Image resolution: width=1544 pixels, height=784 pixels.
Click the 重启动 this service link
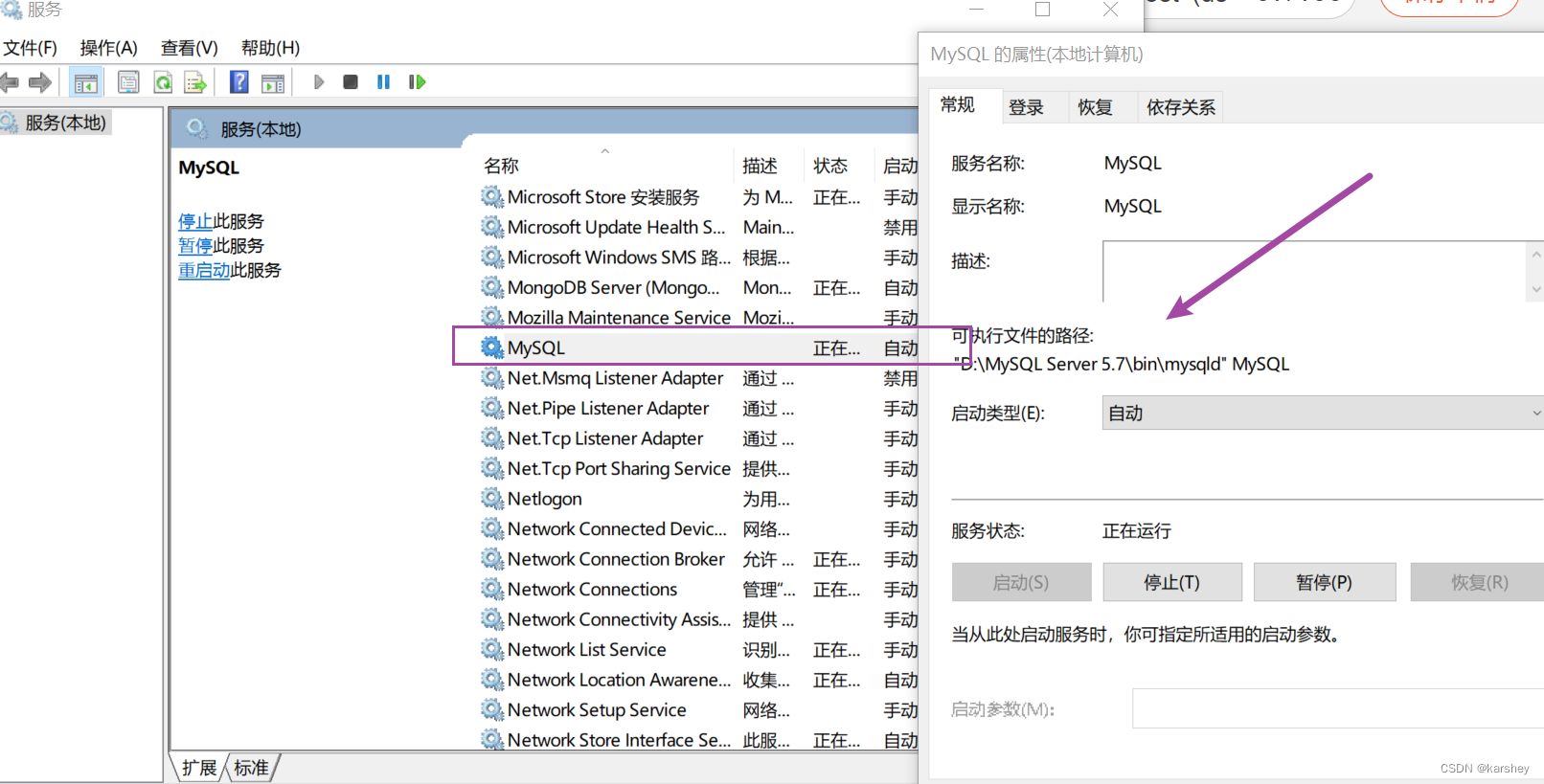pos(204,270)
